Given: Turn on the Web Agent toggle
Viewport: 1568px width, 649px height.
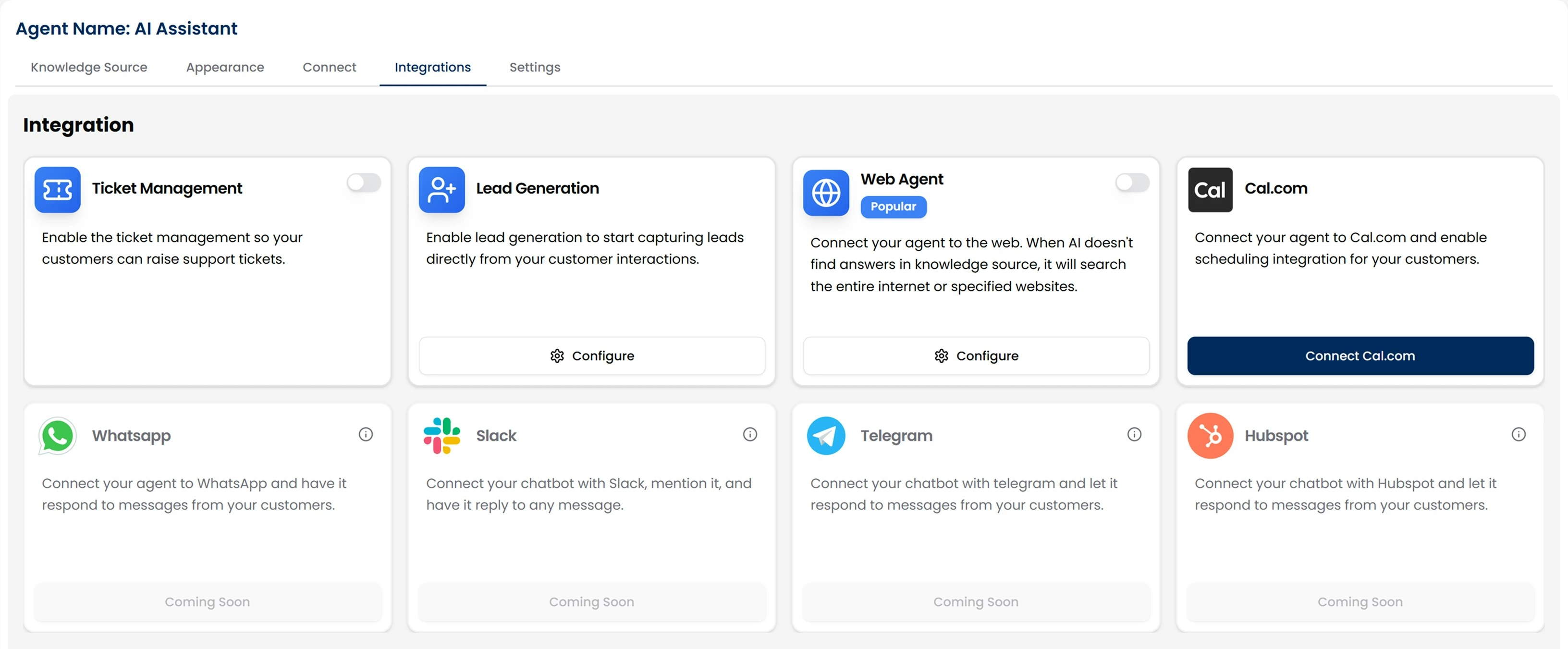Looking at the screenshot, I should pos(1132,182).
